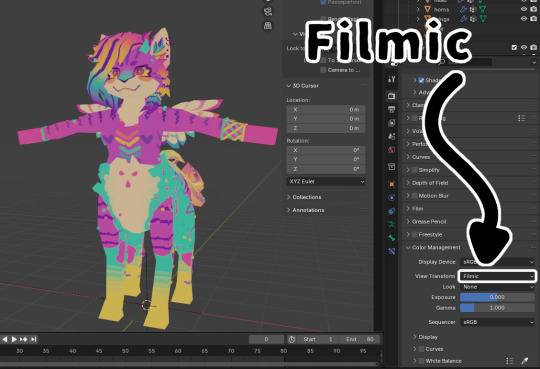Toggle the collection exclude checkbox in outliner
The image size is (540, 369).
coord(514,48)
